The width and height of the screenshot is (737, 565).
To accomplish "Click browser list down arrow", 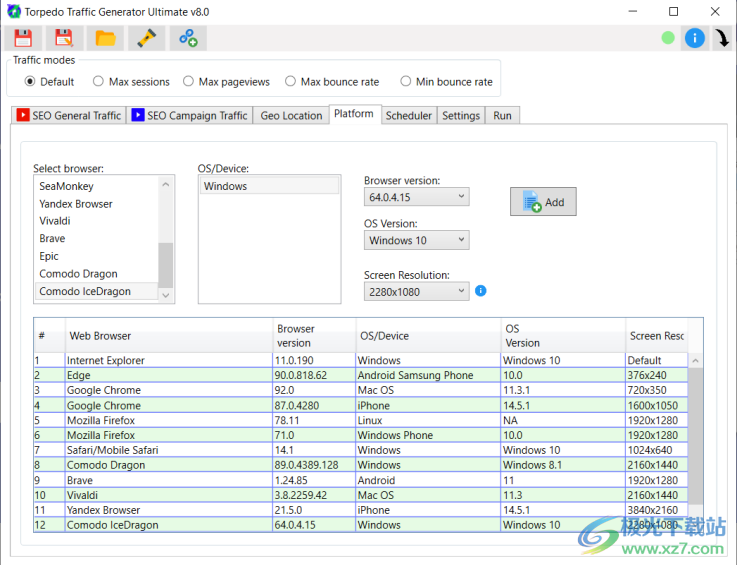I will click(x=165, y=295).
